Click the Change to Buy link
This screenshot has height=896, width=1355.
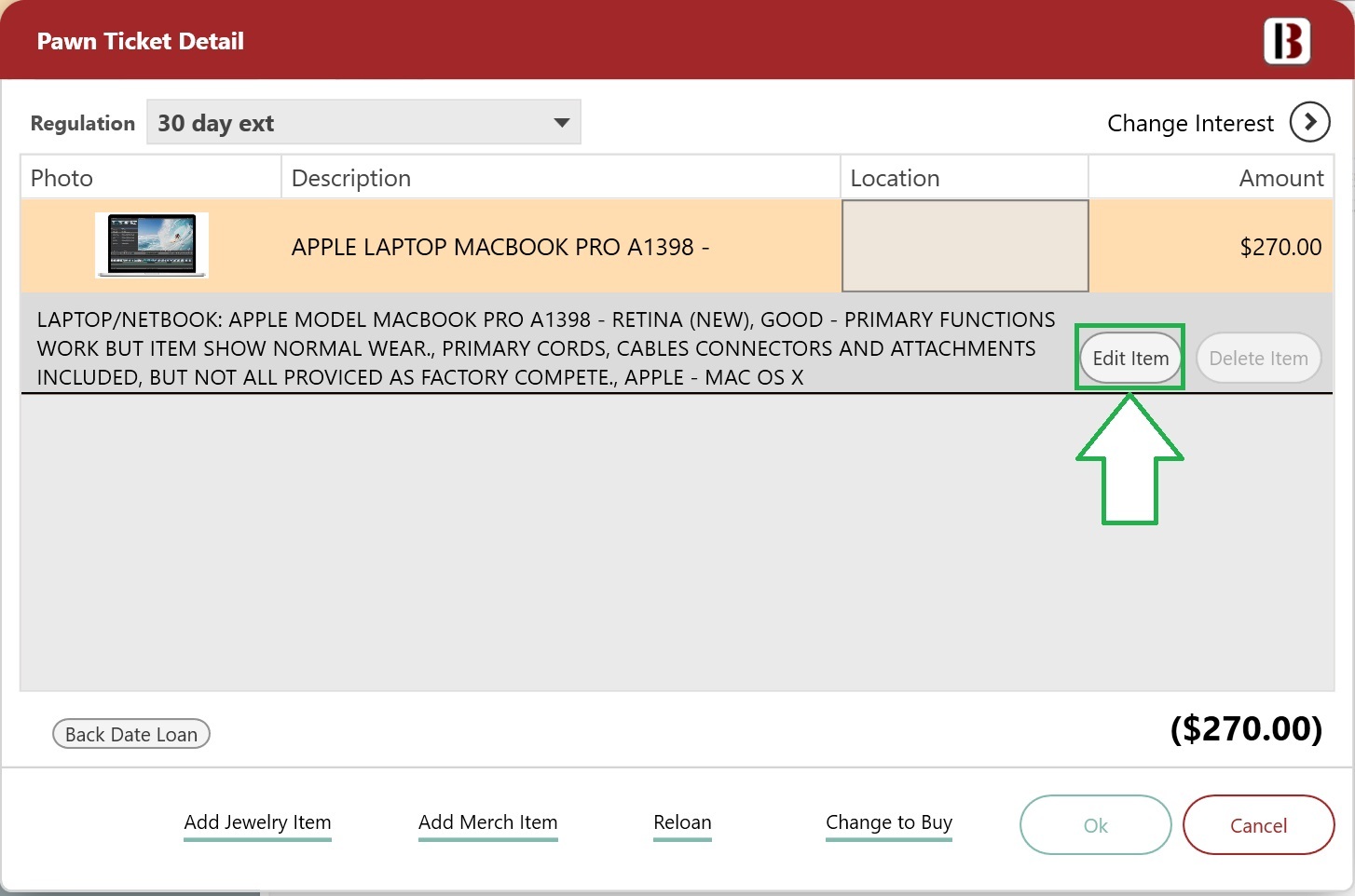[x=889, y=822]
